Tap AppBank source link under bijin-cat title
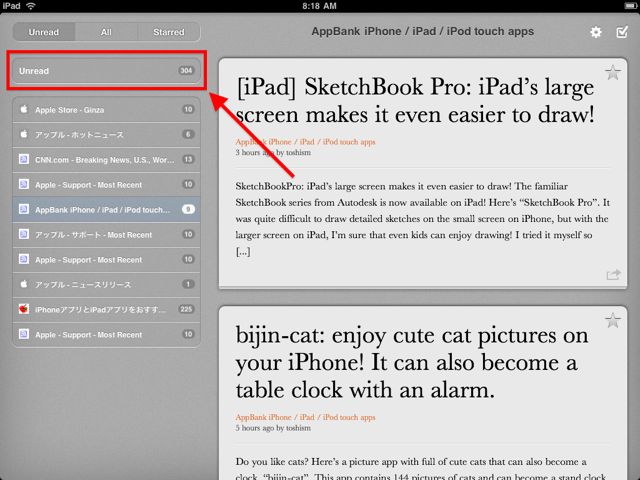 [305, 417]
